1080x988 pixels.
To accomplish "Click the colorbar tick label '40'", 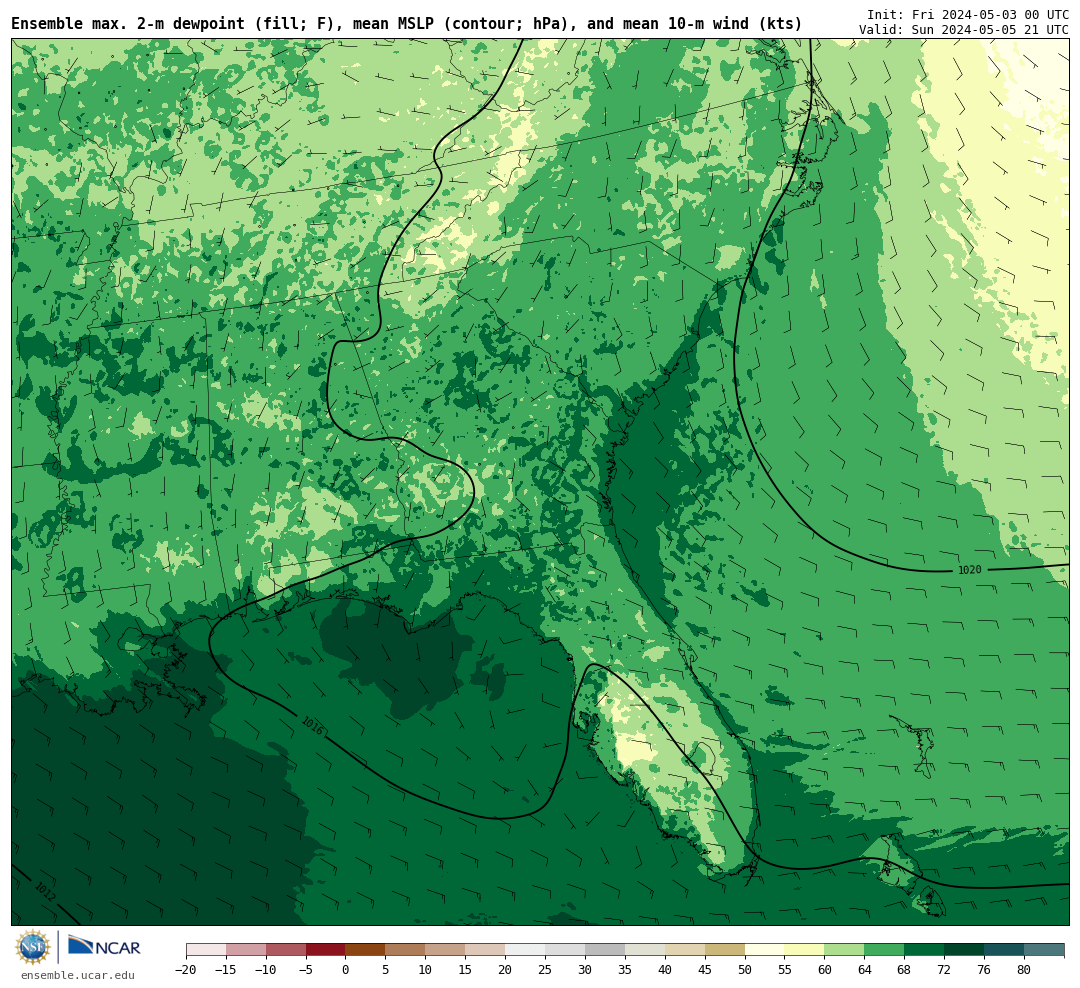I will 665,970.
